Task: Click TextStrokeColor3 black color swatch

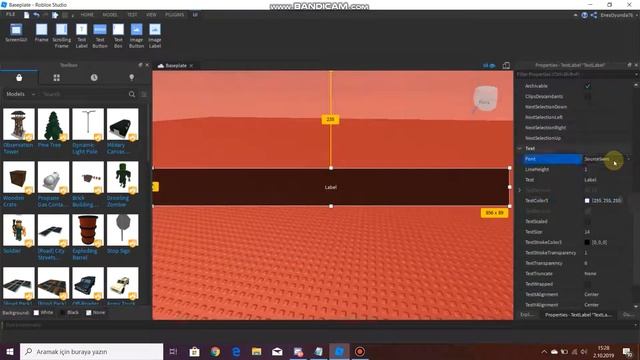Action: pyautogui.click(x=587, y=242)
